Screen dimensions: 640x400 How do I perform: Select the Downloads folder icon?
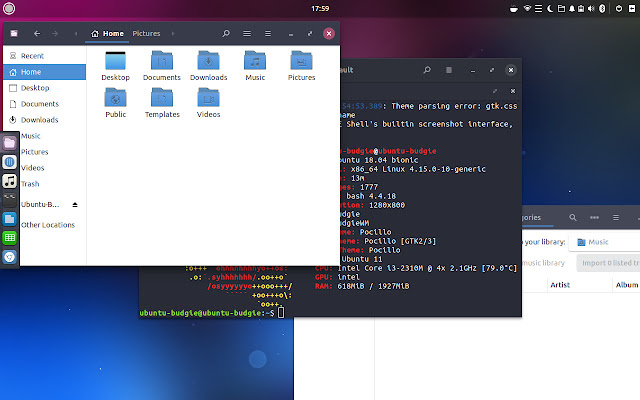[x=208, y=66]
